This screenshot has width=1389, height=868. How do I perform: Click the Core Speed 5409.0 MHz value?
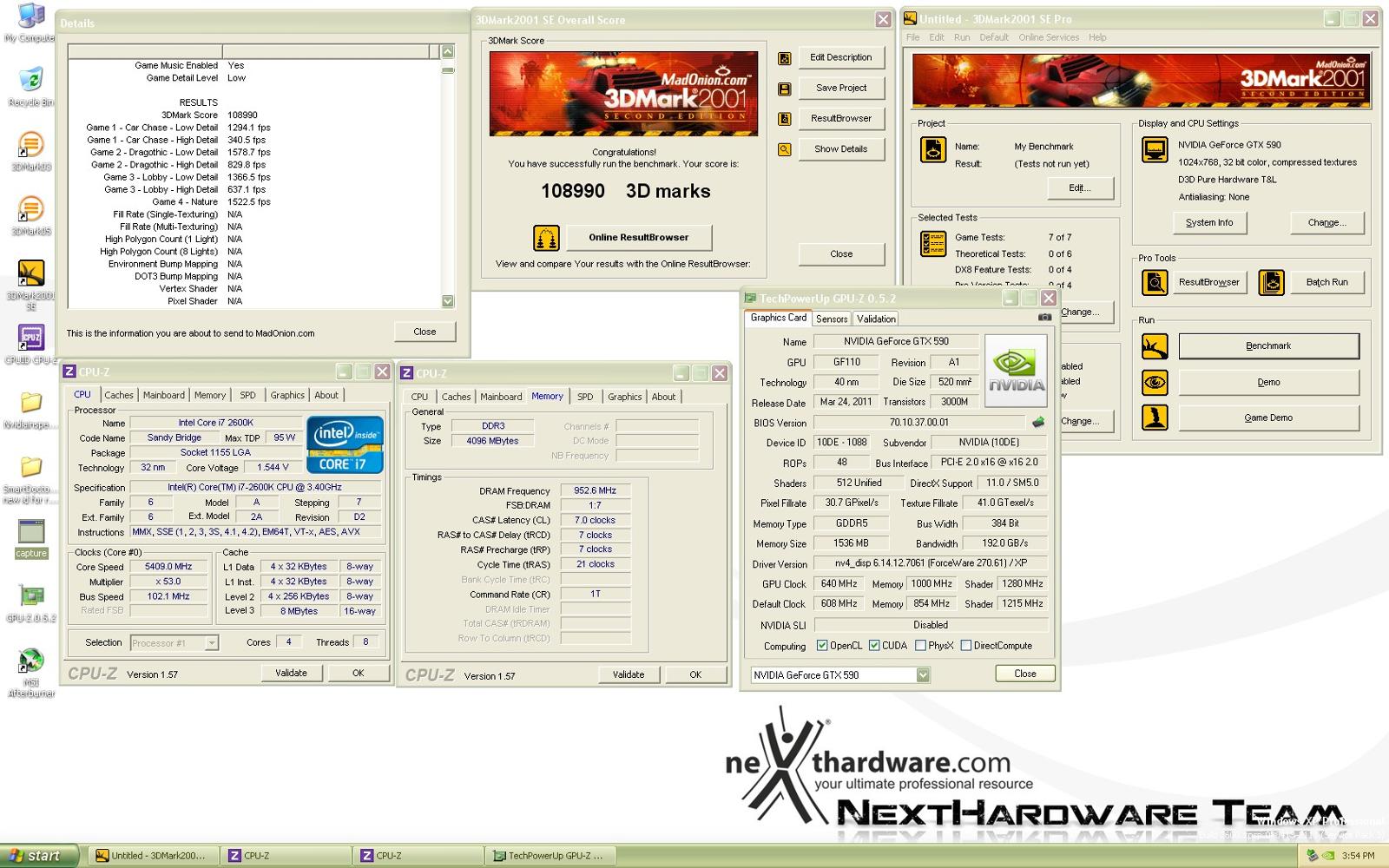(168, 567)
